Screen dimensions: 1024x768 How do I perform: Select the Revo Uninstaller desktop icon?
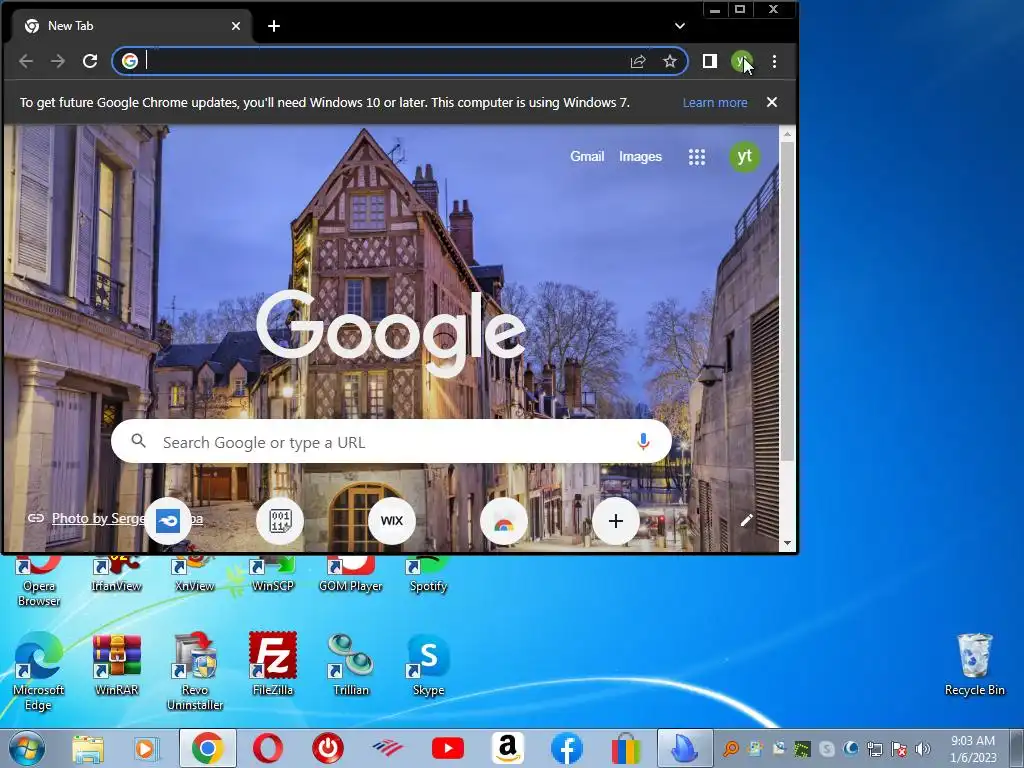click(195, 671)
